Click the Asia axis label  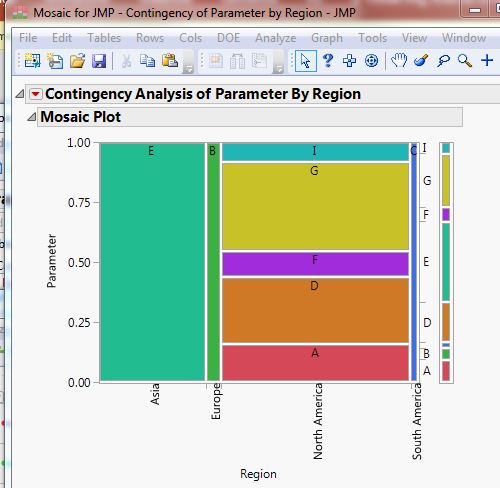155,394
